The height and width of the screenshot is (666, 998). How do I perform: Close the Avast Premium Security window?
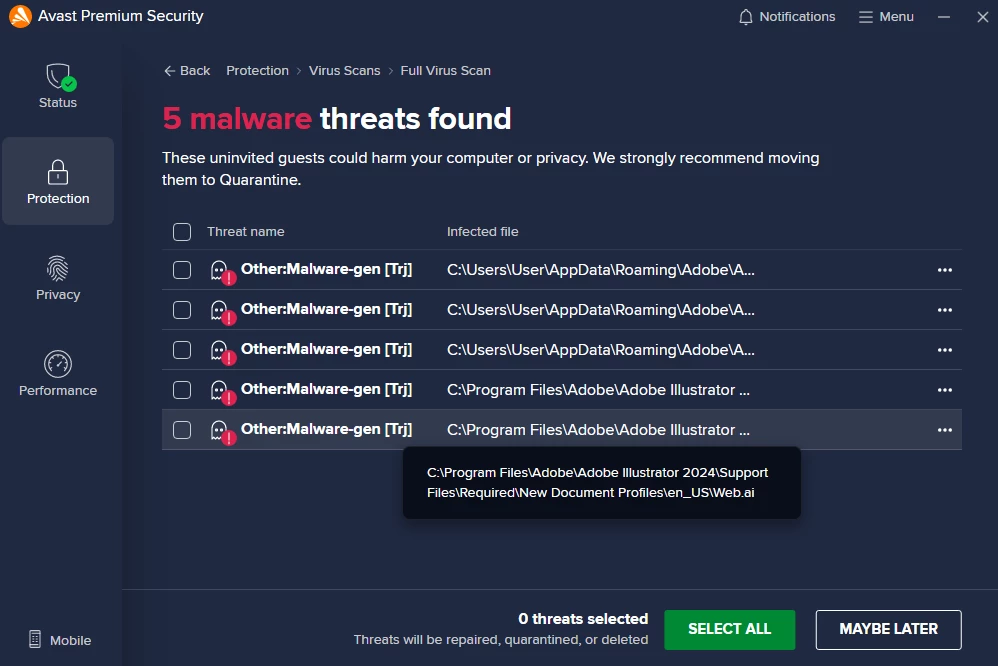pos(983,17)
